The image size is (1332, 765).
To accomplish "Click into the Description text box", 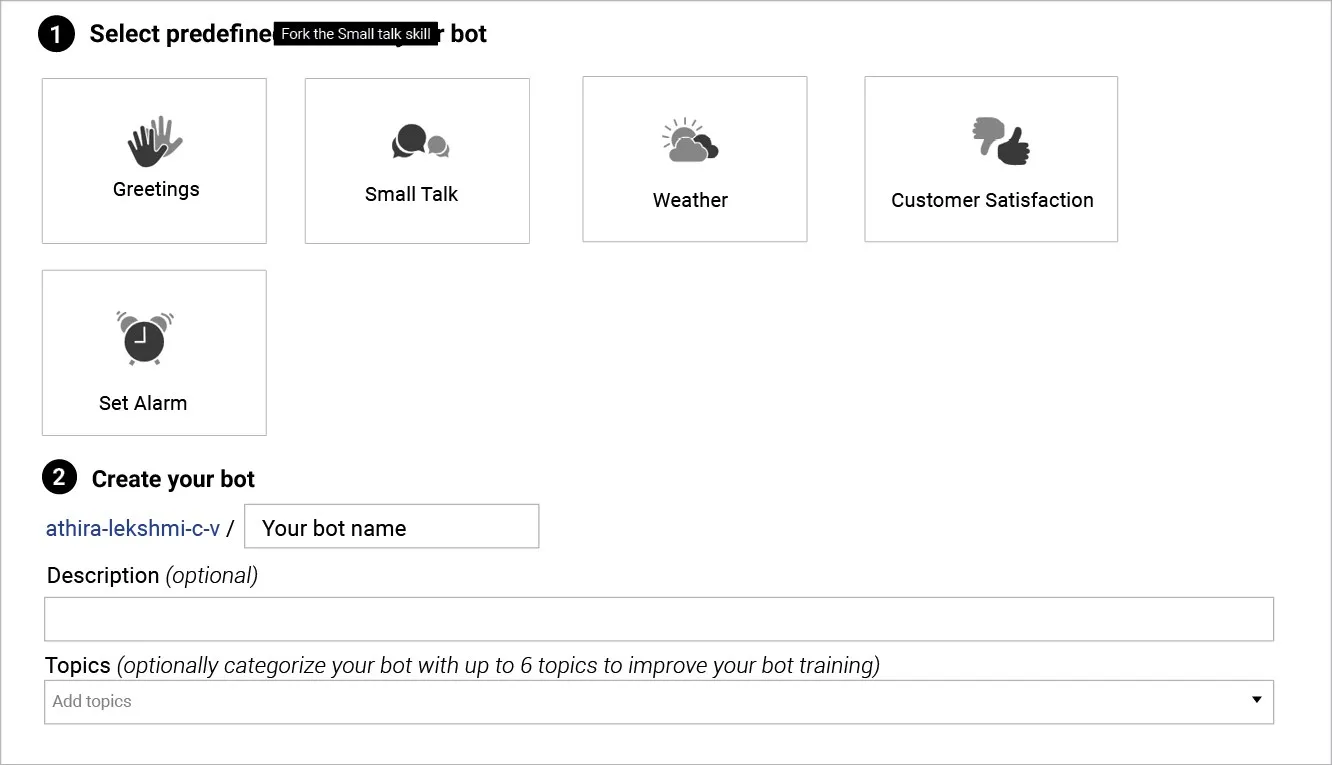I will coord(658,619).
